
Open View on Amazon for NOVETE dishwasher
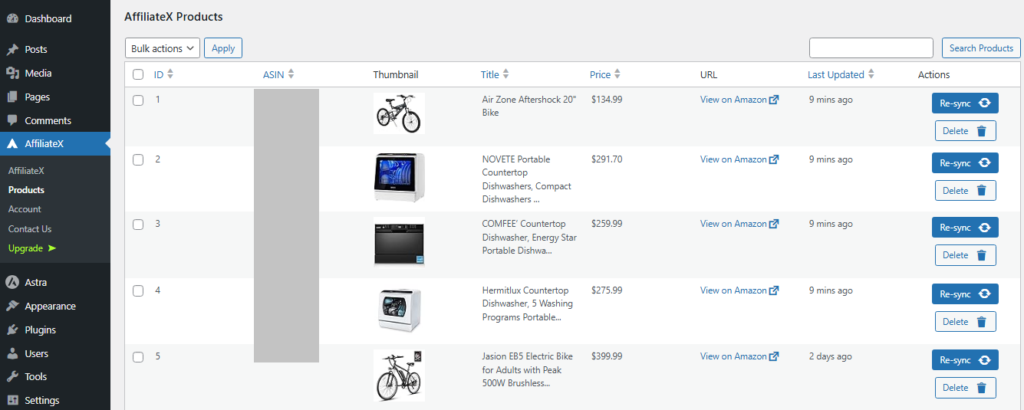pos(739,159)
